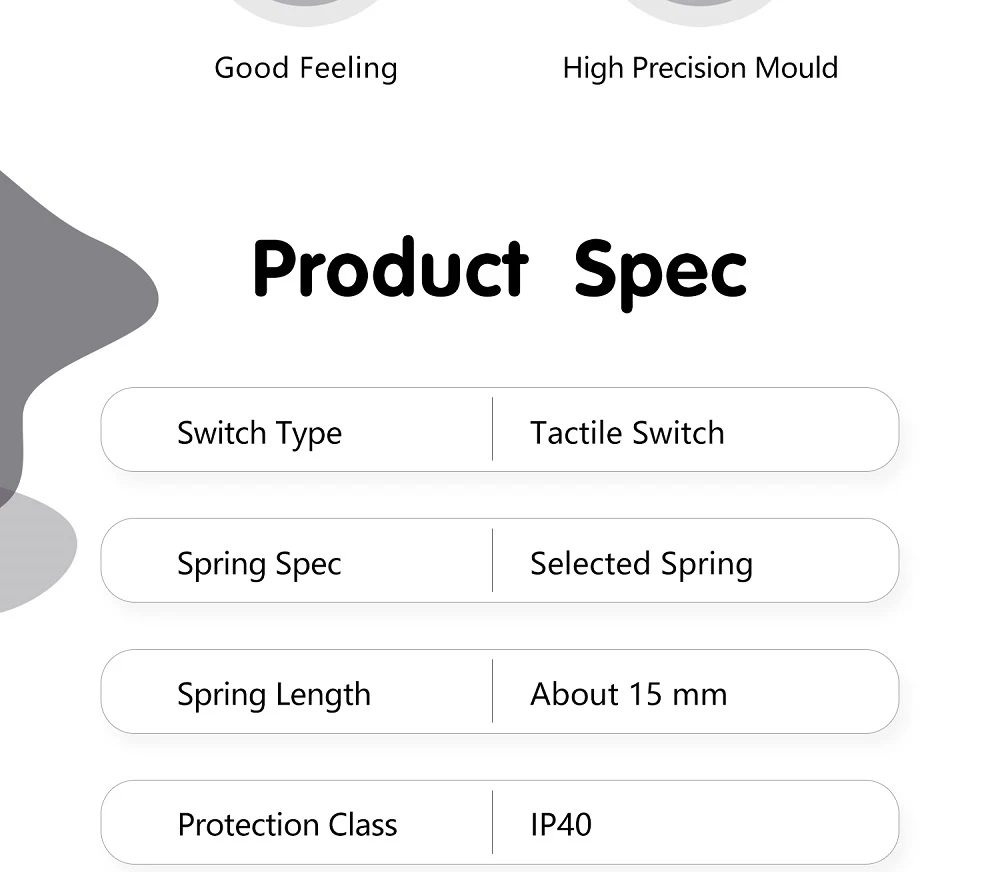Click the divider in the Spring Spec row
1000x872 pixels.
point(493,560)
